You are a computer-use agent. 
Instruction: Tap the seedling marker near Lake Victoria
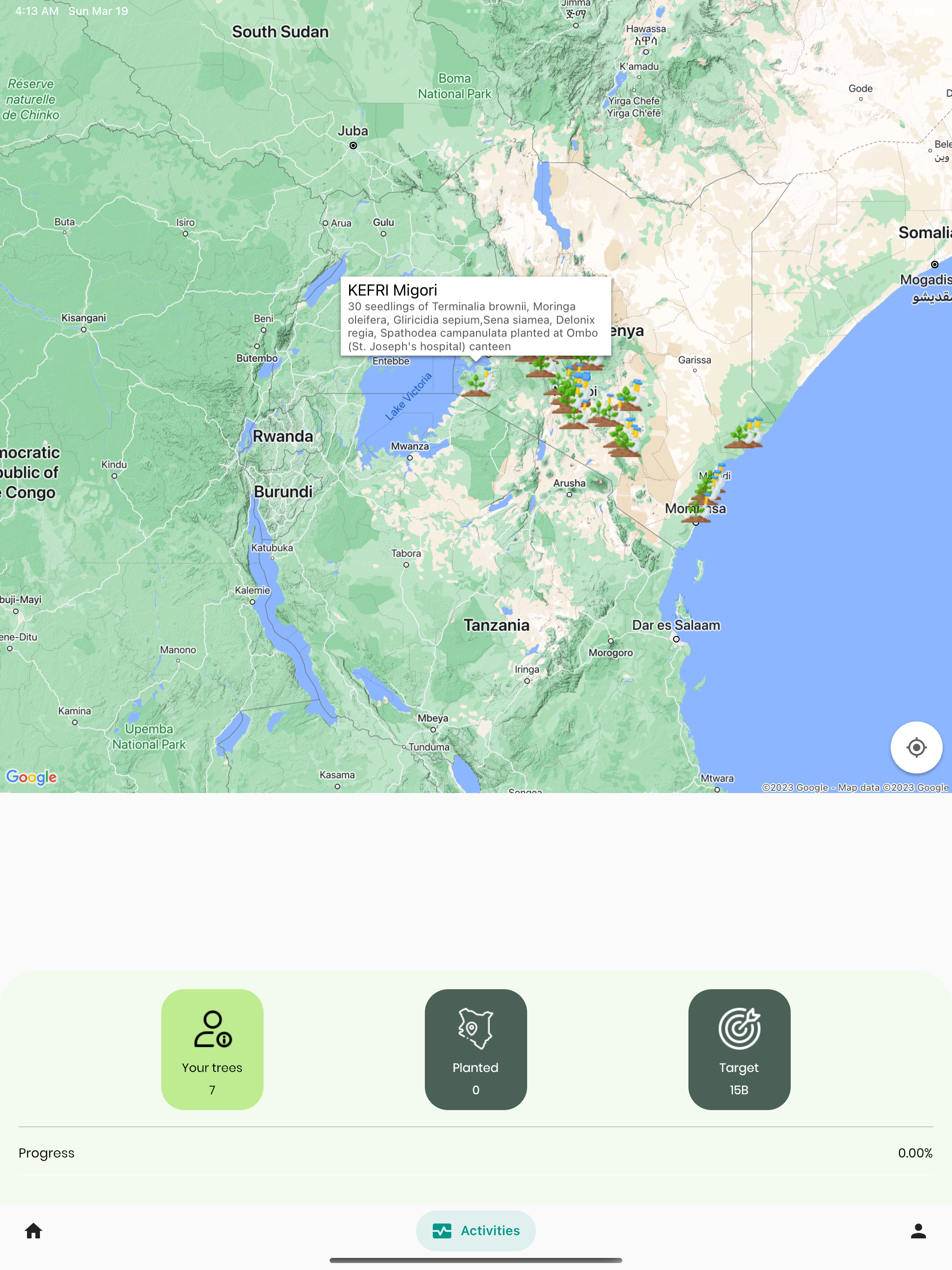point(477,382)
